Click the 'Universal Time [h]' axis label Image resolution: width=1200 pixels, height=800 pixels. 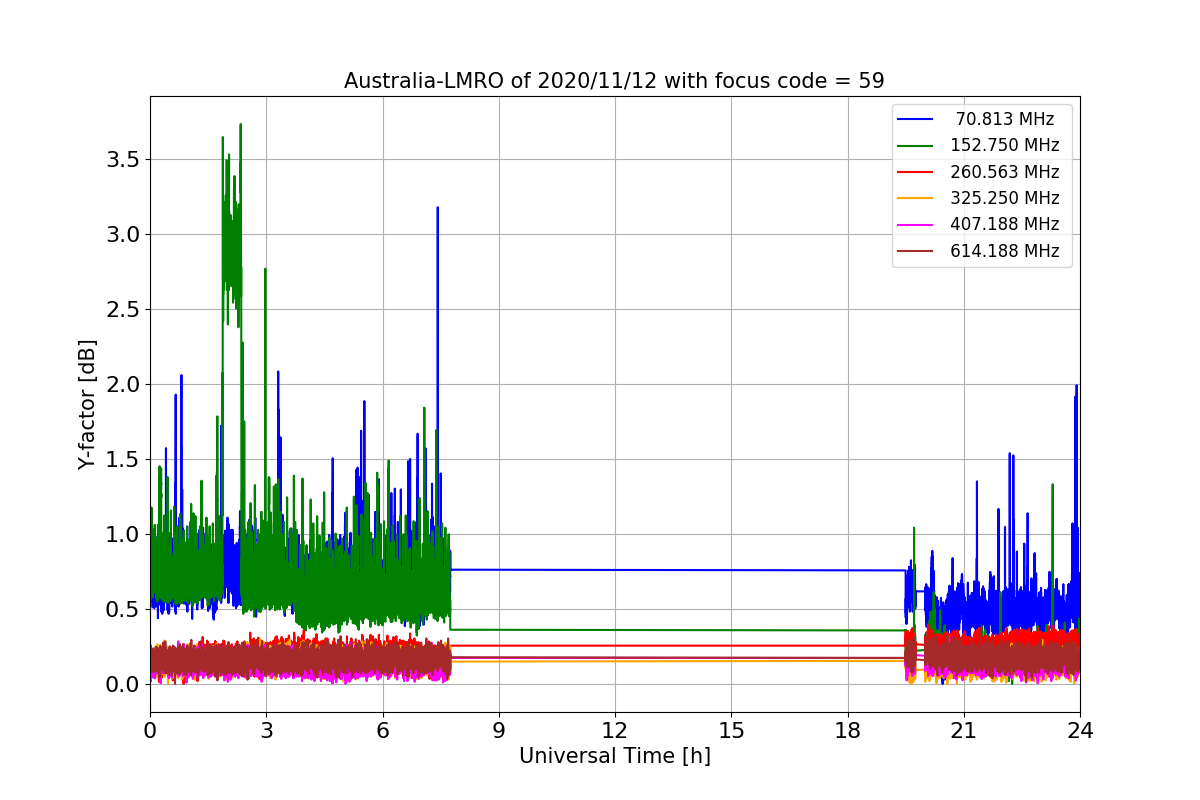click(614, 757)
